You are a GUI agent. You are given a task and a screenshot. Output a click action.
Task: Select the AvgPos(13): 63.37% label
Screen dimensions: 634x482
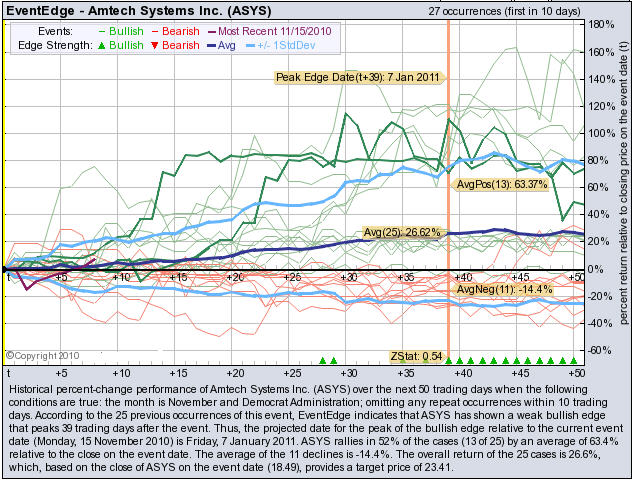[506, 184]
